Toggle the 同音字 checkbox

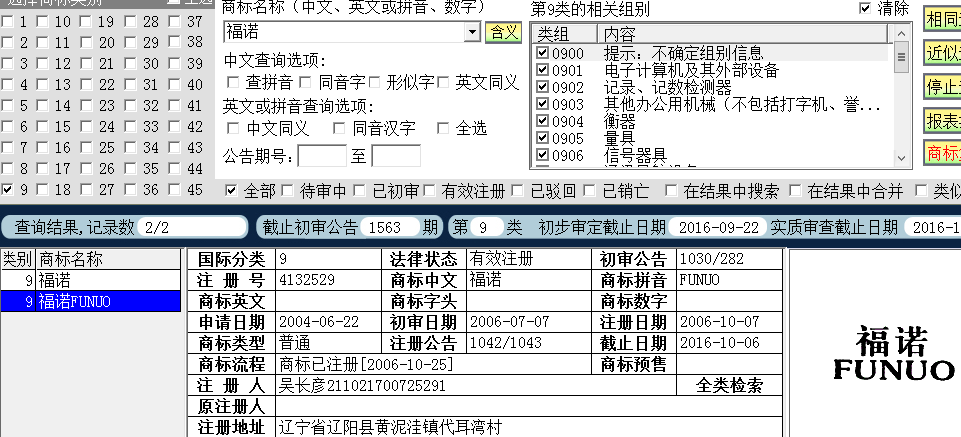305,82
